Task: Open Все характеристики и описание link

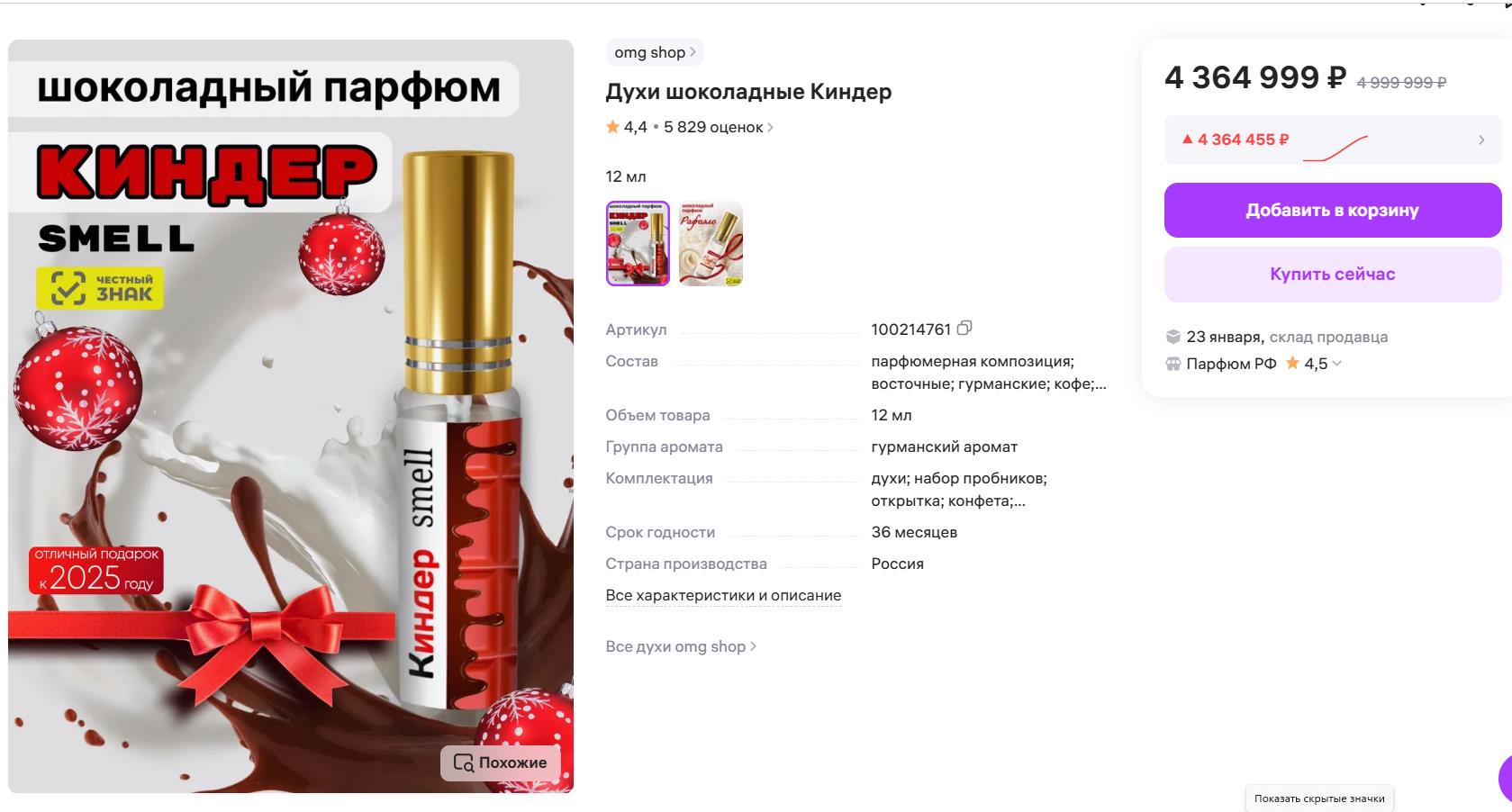Action: click(723, 595)
